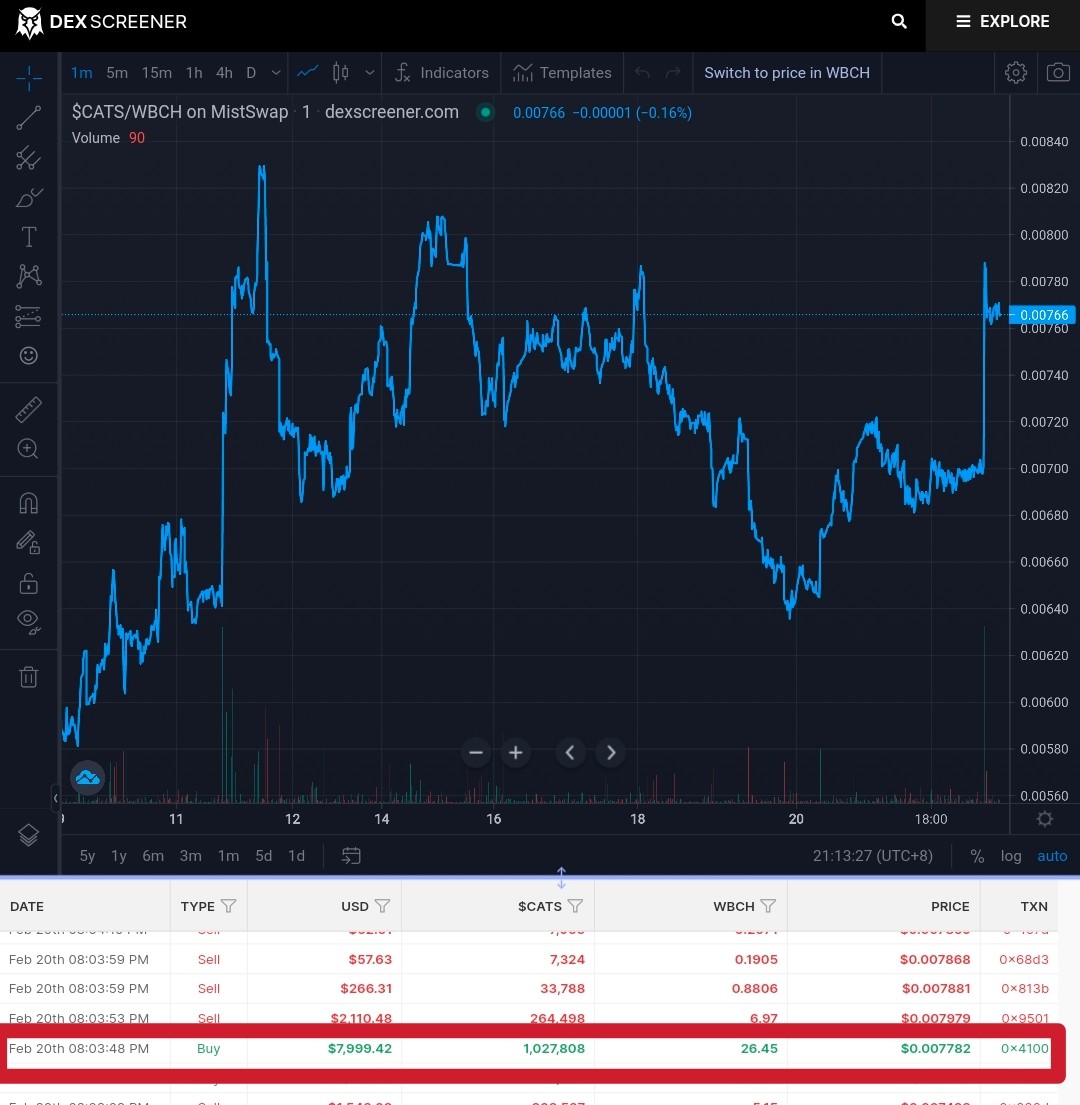1080x1105 pixels.
Task: Take a chart snapshot with camera icon
Action: (1057, 73)
